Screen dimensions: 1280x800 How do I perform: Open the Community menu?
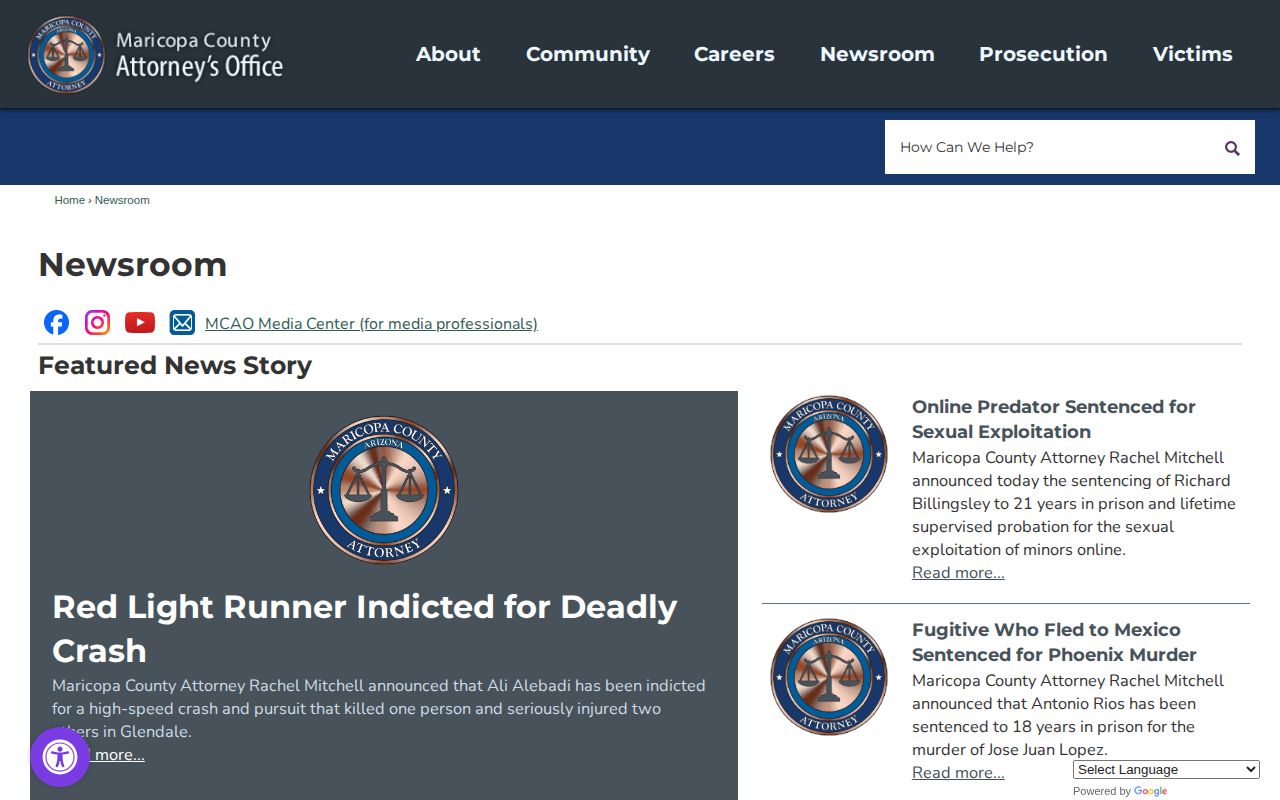pos(588,54)
